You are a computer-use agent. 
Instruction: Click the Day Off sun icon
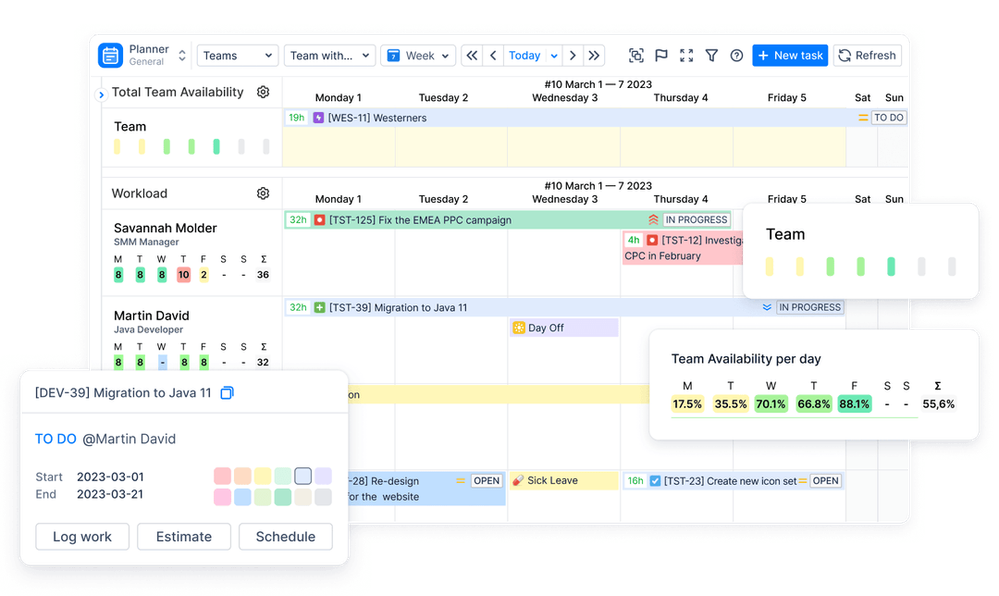coord(519,328)
